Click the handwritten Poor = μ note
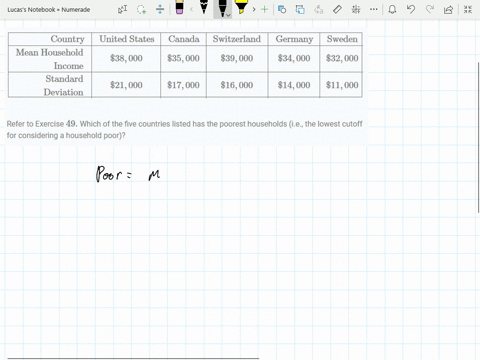 pos(128,174)
